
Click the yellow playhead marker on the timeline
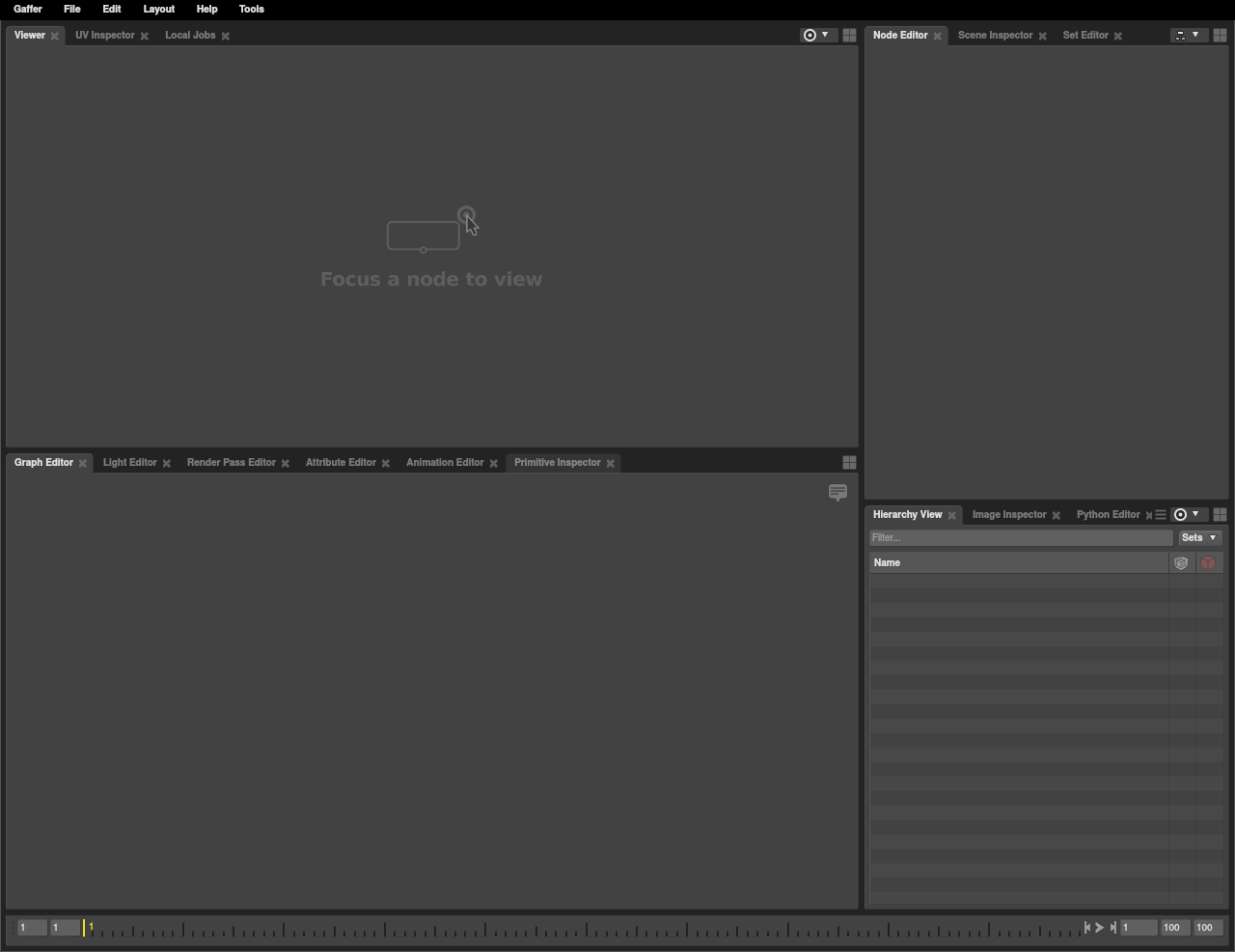tap(84, 928)
